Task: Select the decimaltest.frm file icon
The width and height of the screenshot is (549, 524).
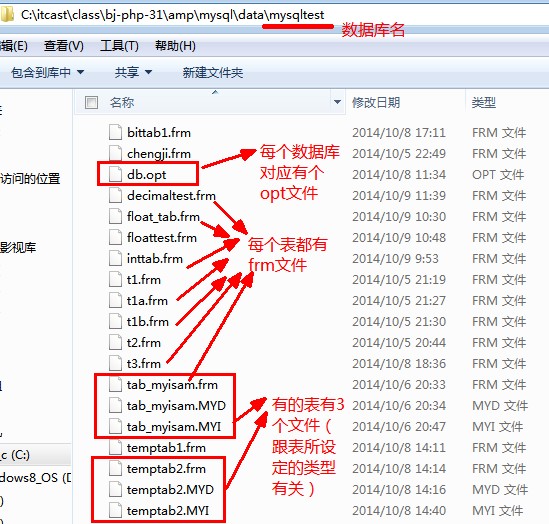Action: (115, 195)
